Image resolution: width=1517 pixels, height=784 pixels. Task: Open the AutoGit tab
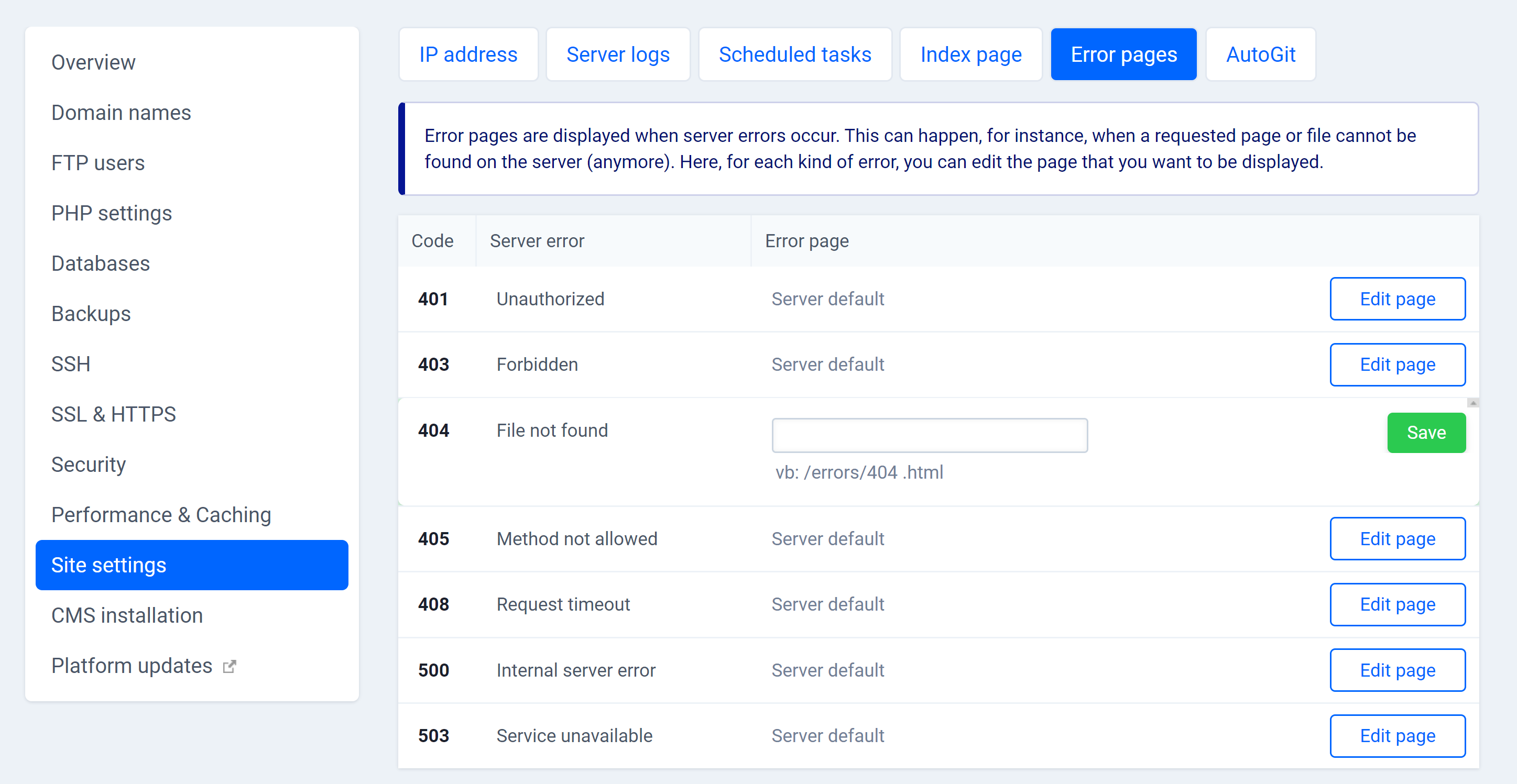click(x=1260, y=53)
